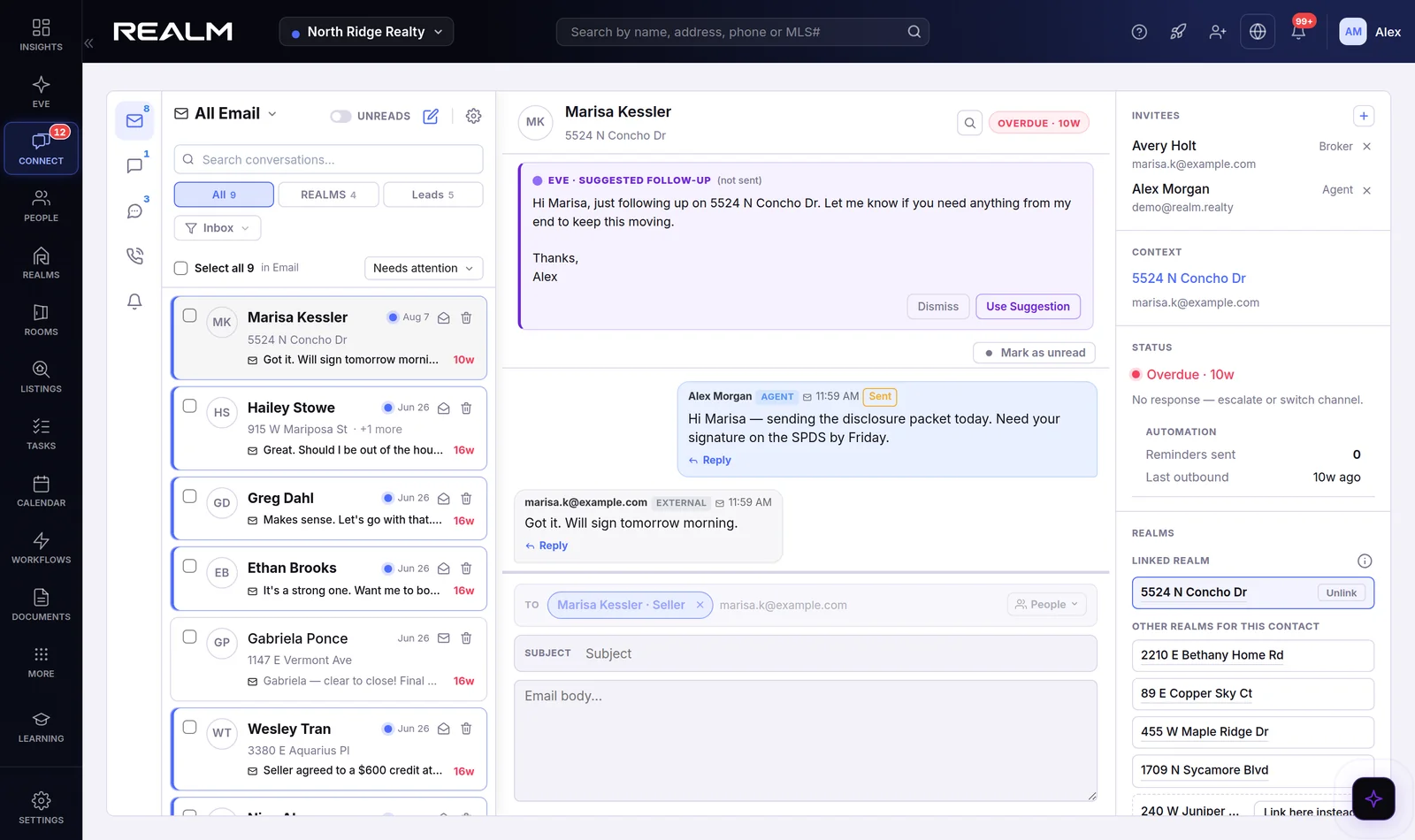Dismiss the Eve suggested follow-up

tap(937, 307)
